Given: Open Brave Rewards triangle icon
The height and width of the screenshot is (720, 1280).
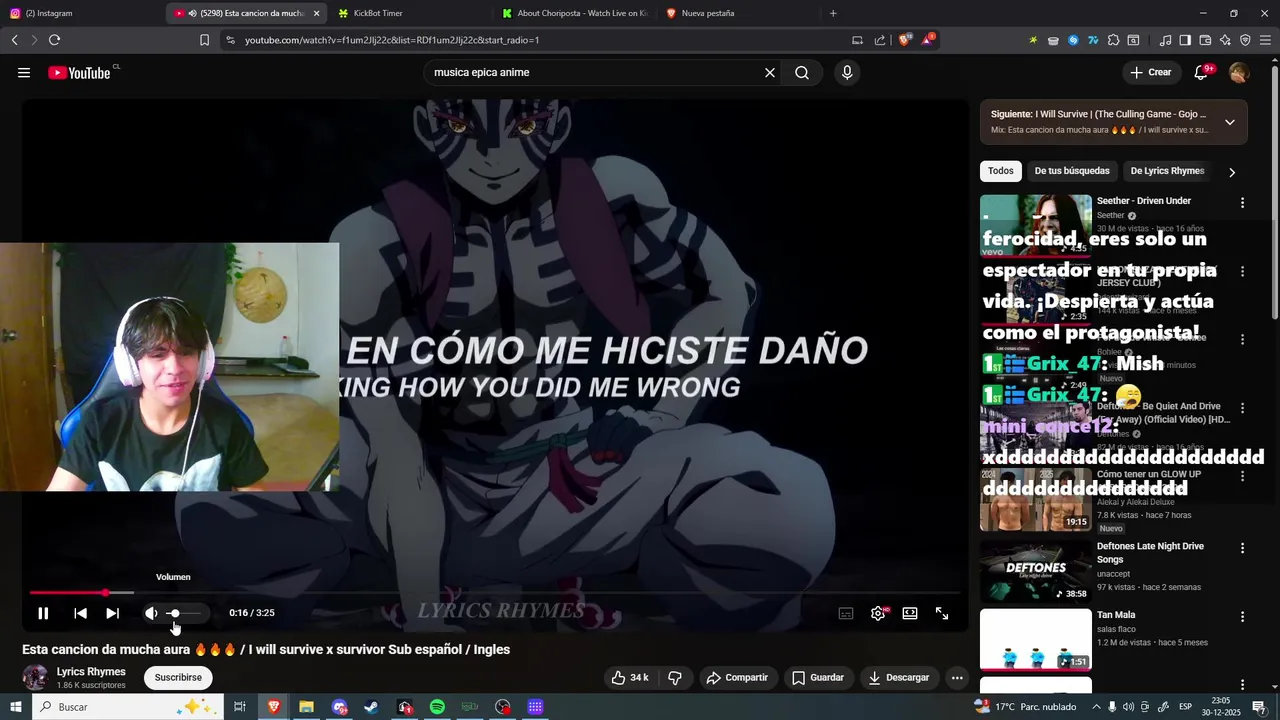Looking at the screenshot, I should 929,40.
